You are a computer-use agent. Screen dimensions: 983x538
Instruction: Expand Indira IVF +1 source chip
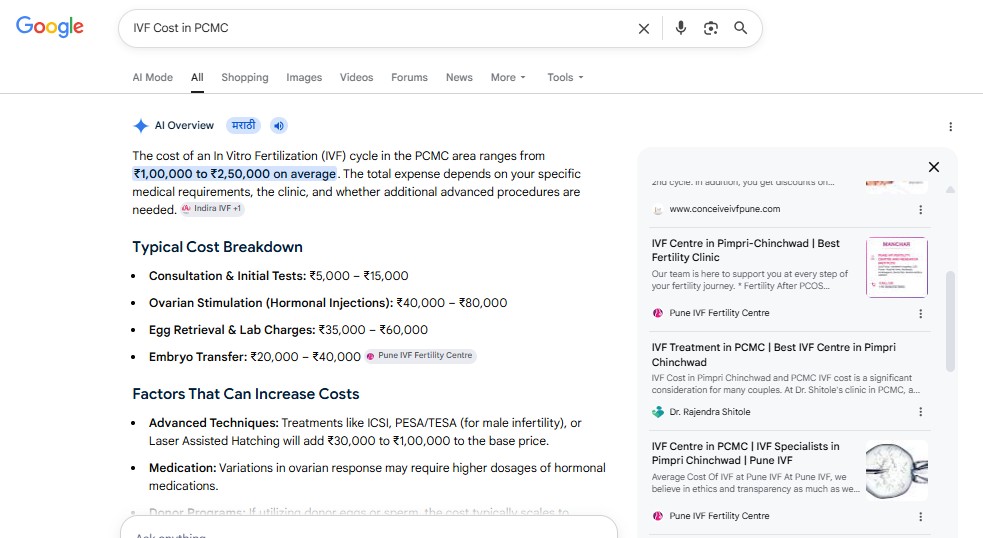pos(213,209)
